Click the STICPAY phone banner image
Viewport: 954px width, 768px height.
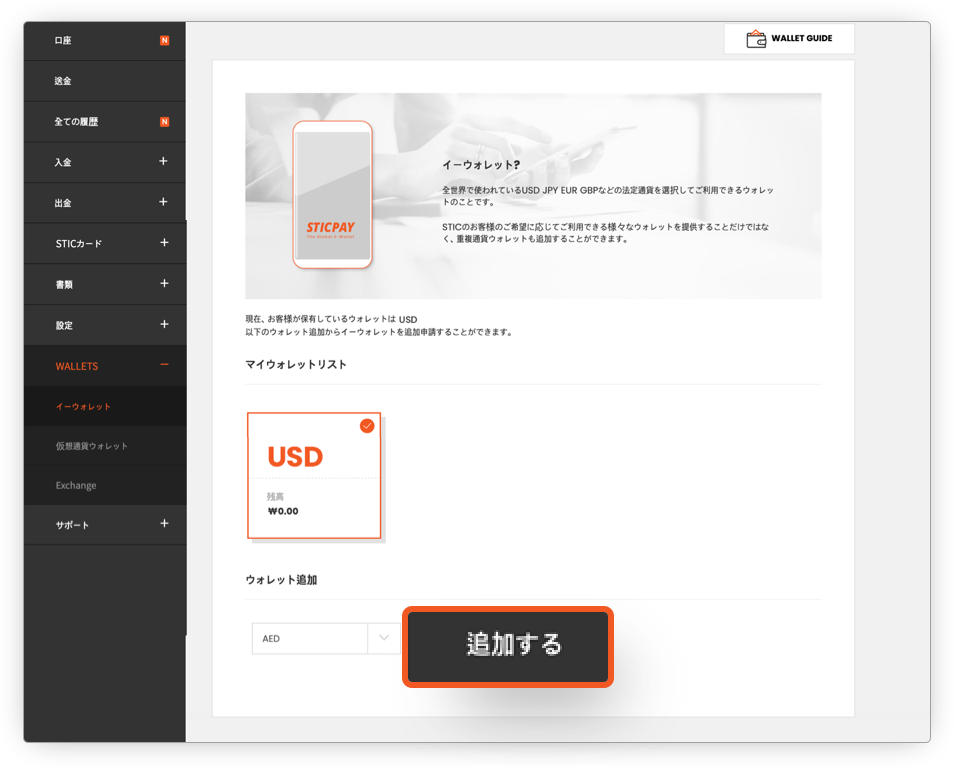pyautogui.click(x=332, y=194)
